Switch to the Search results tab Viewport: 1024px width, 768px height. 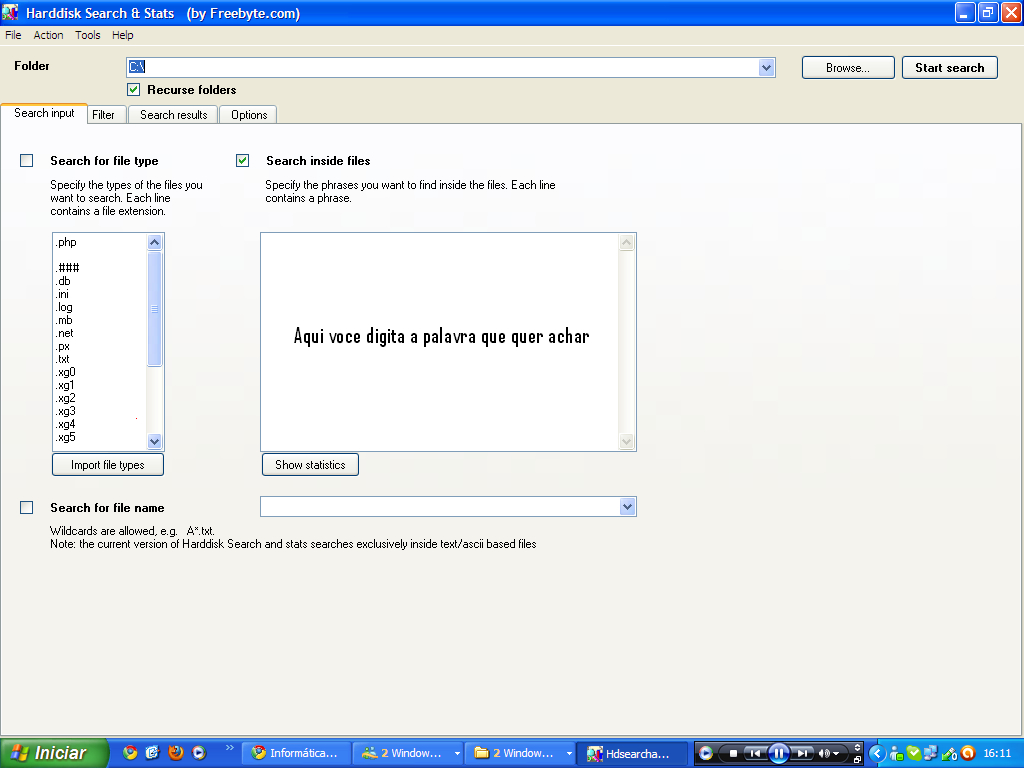click(173, 115)
